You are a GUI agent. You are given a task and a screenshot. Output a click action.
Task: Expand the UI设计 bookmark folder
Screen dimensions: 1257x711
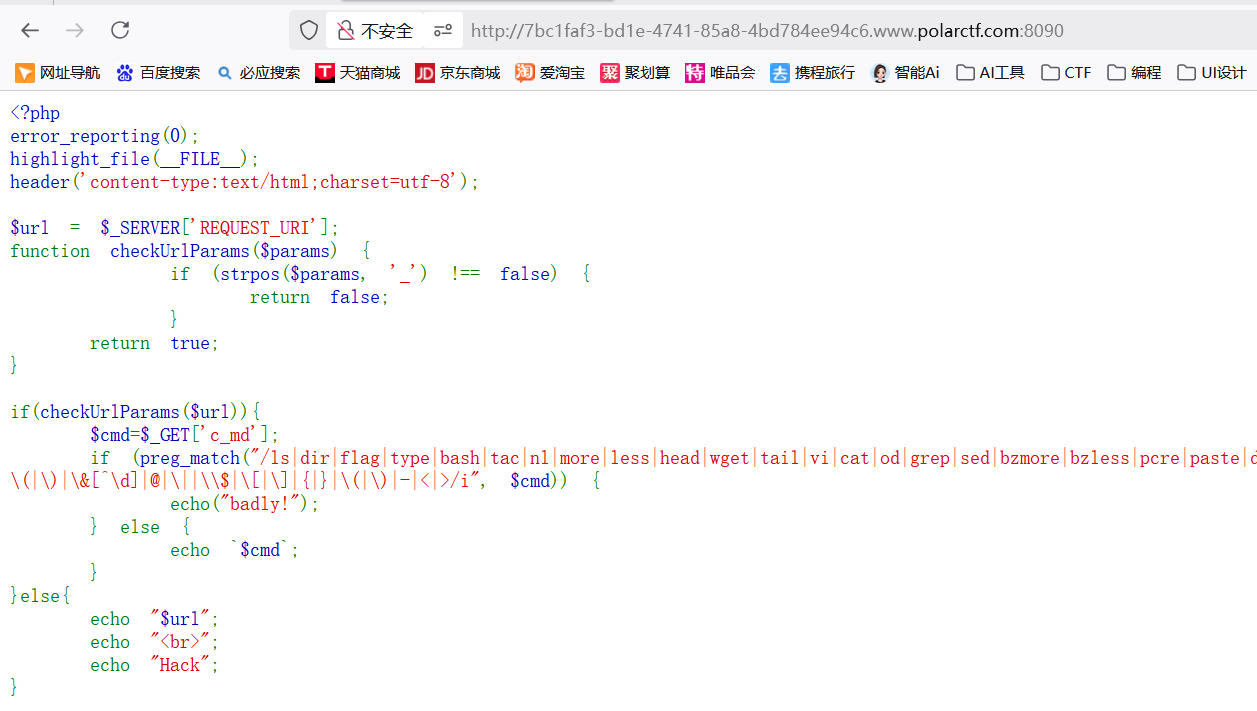coord(1212,72)
